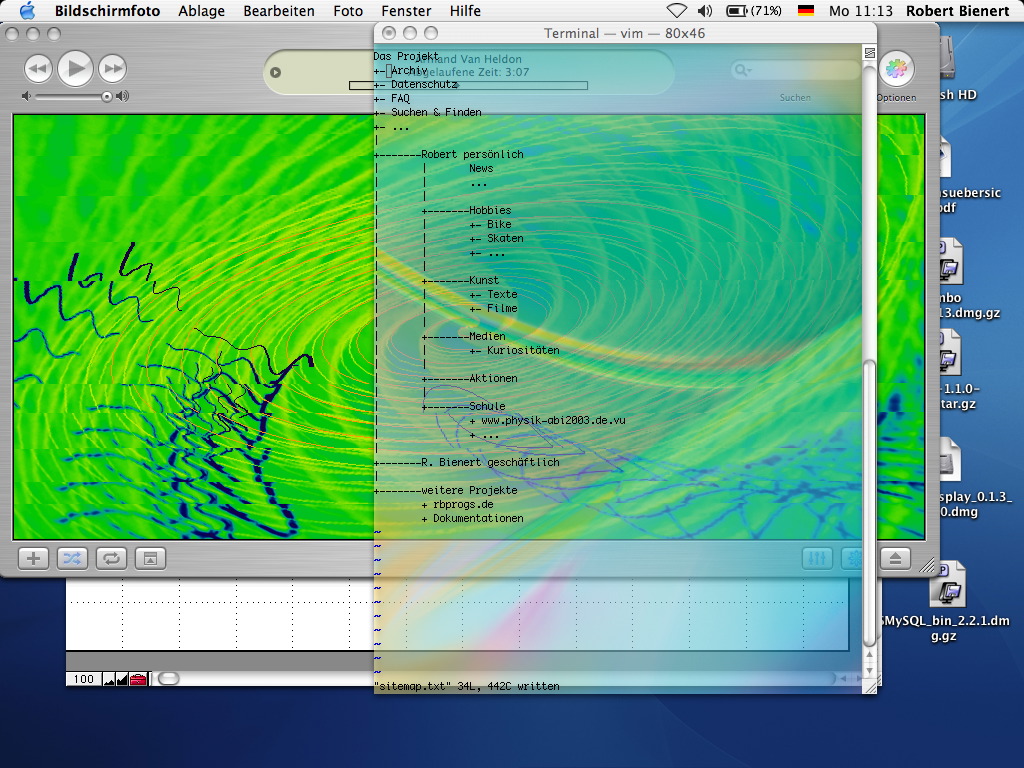
Task: Click the menu bar clock Mo 11:13
Action: 861,11
